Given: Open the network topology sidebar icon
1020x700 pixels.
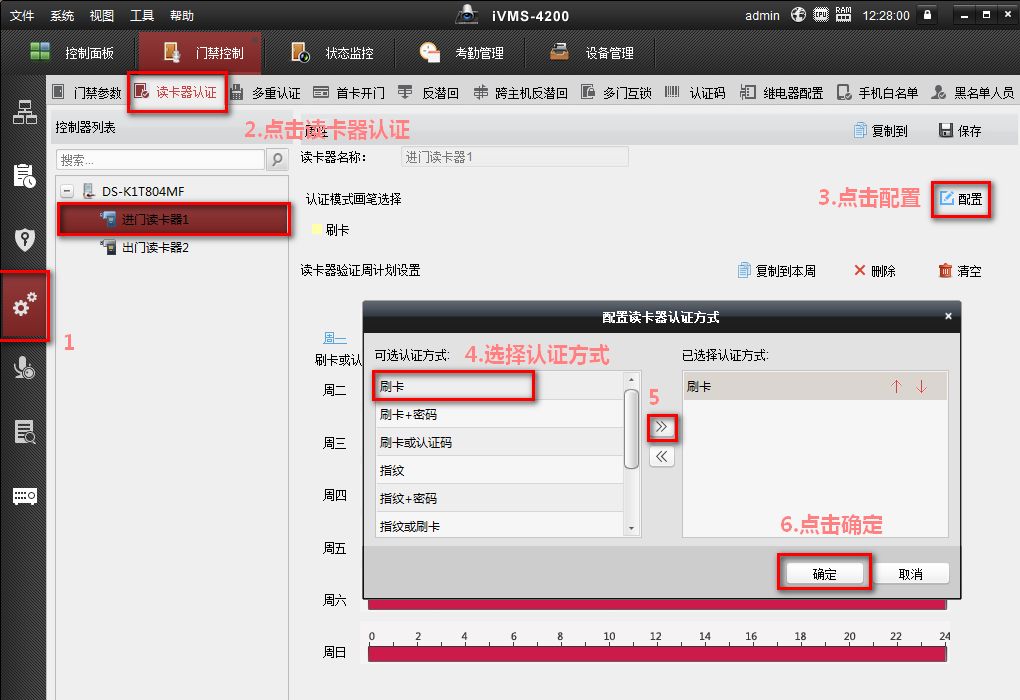Looking at the screenshot, I should click(x=24, y=112).
